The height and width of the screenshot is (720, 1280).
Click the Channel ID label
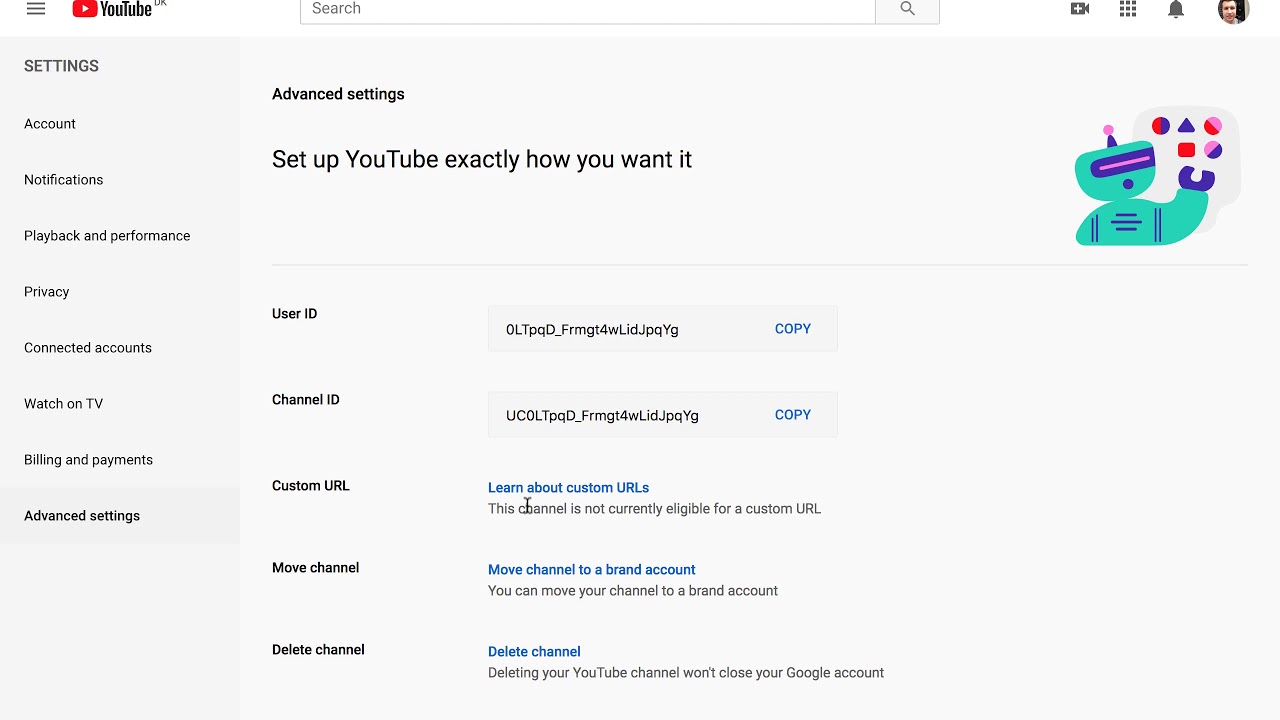point(306,400)
